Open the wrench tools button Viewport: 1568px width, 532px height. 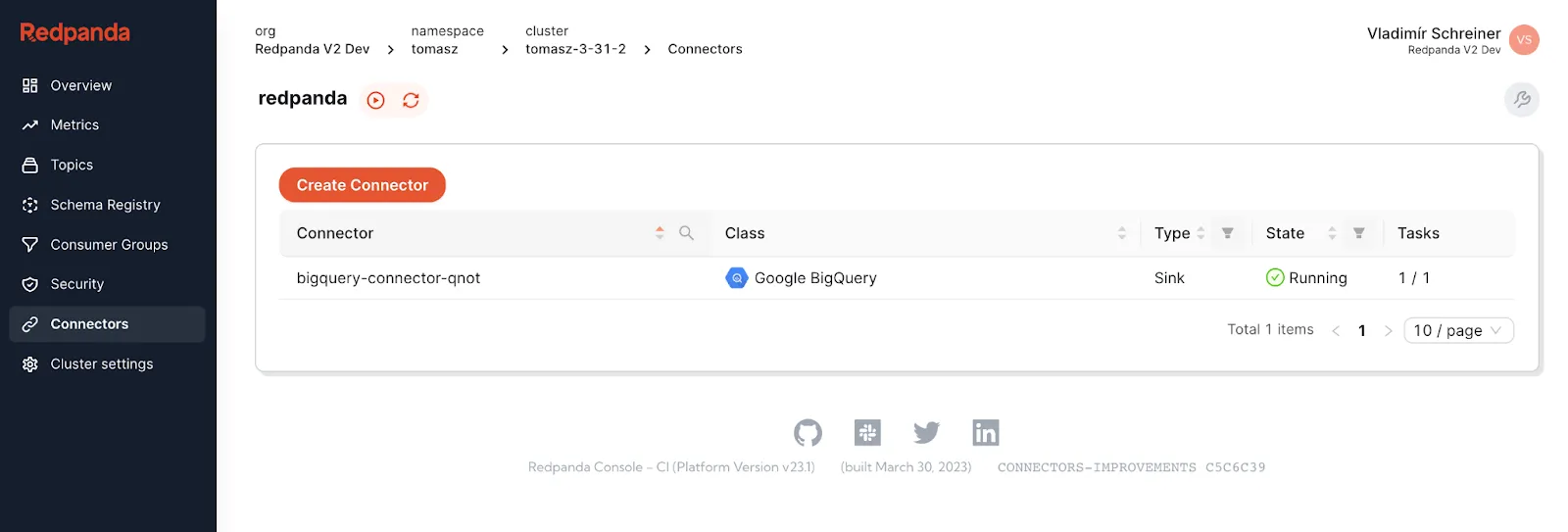pyautogui.click(x=1522, y=99)
